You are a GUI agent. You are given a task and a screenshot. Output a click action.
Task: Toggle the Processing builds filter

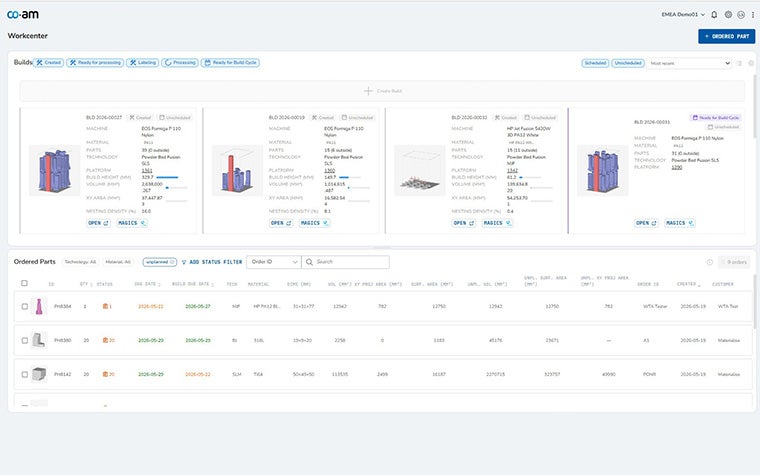tap(180, 63)
